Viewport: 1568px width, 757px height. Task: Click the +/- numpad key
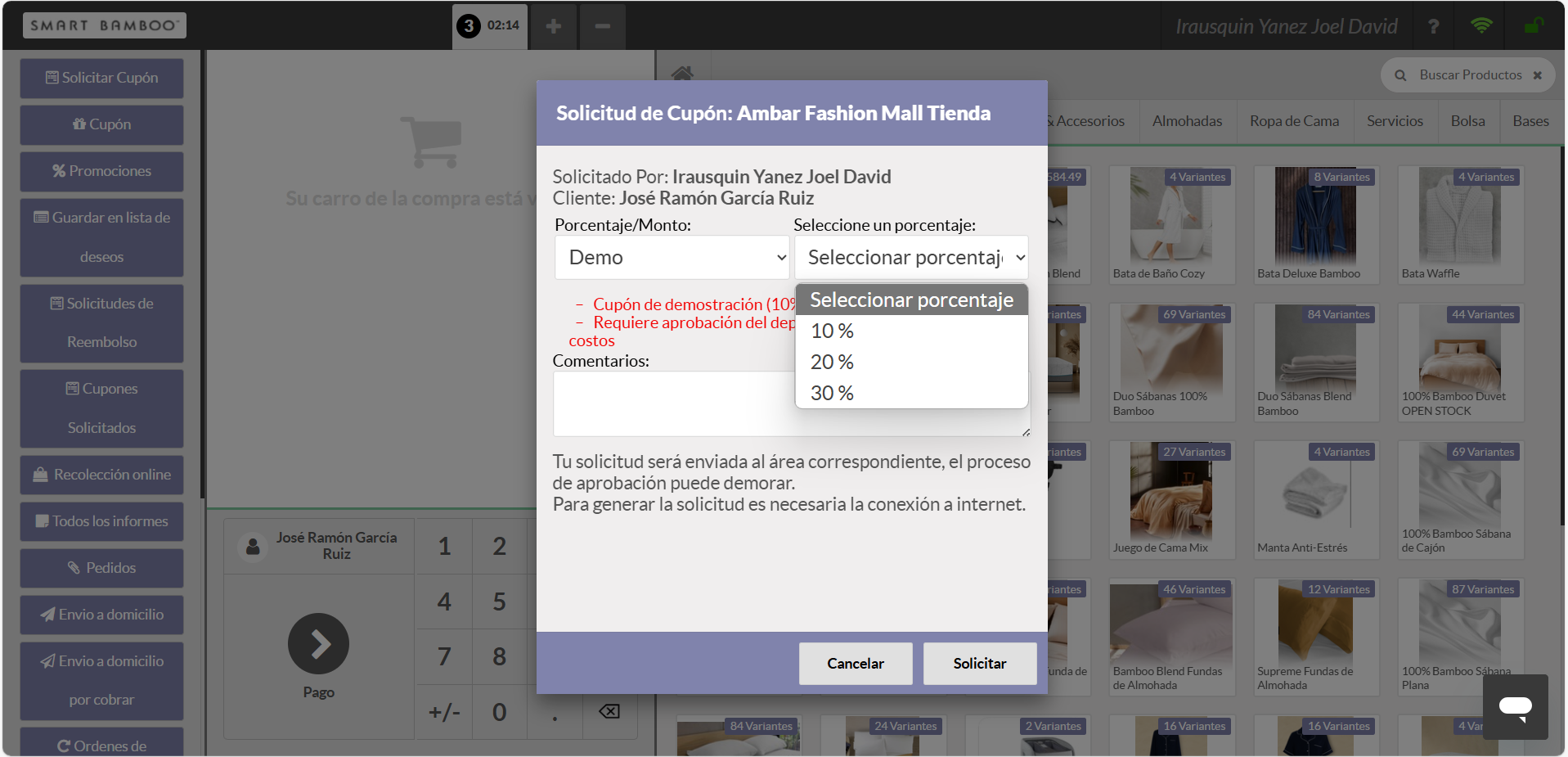(444, 712)
